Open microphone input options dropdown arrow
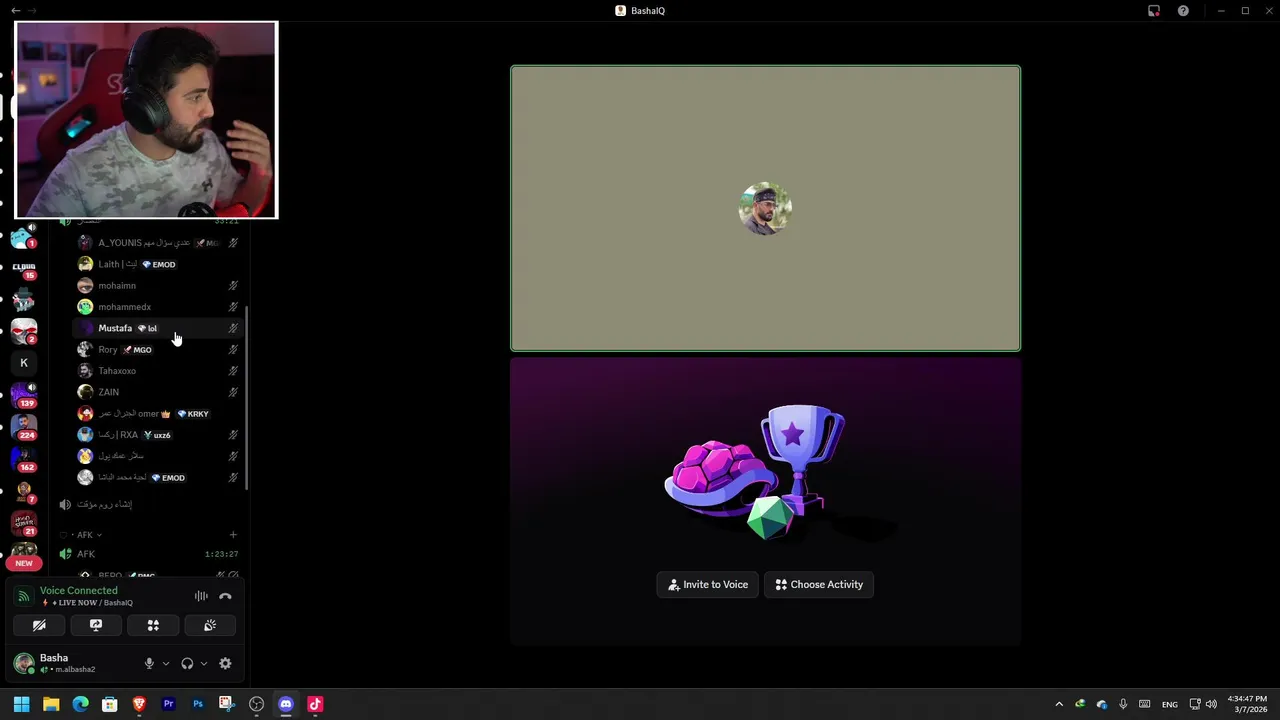Viewport: 1280px width, 720px height. tap(166, 663)
